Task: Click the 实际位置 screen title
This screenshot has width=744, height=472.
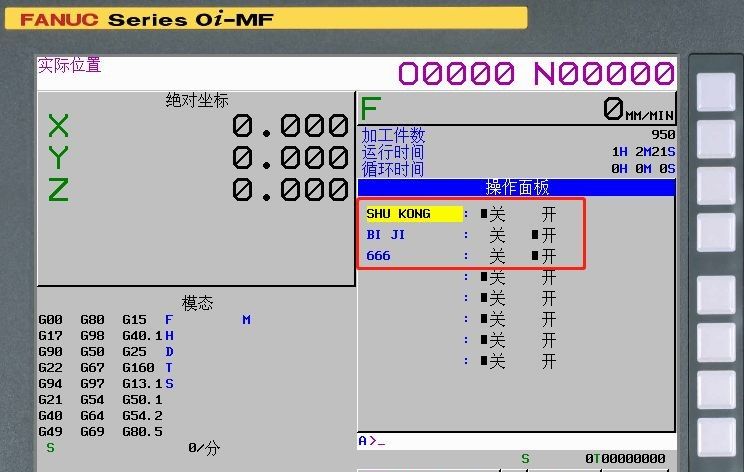Action: click(x=69, y=65)
